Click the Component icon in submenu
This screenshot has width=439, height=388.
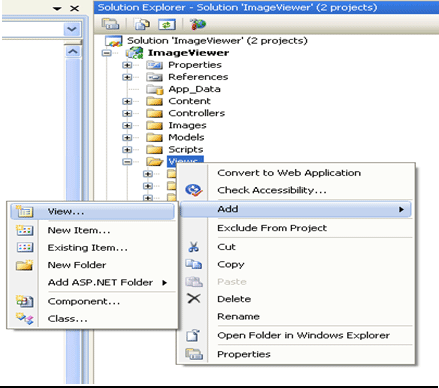(24, 301)
